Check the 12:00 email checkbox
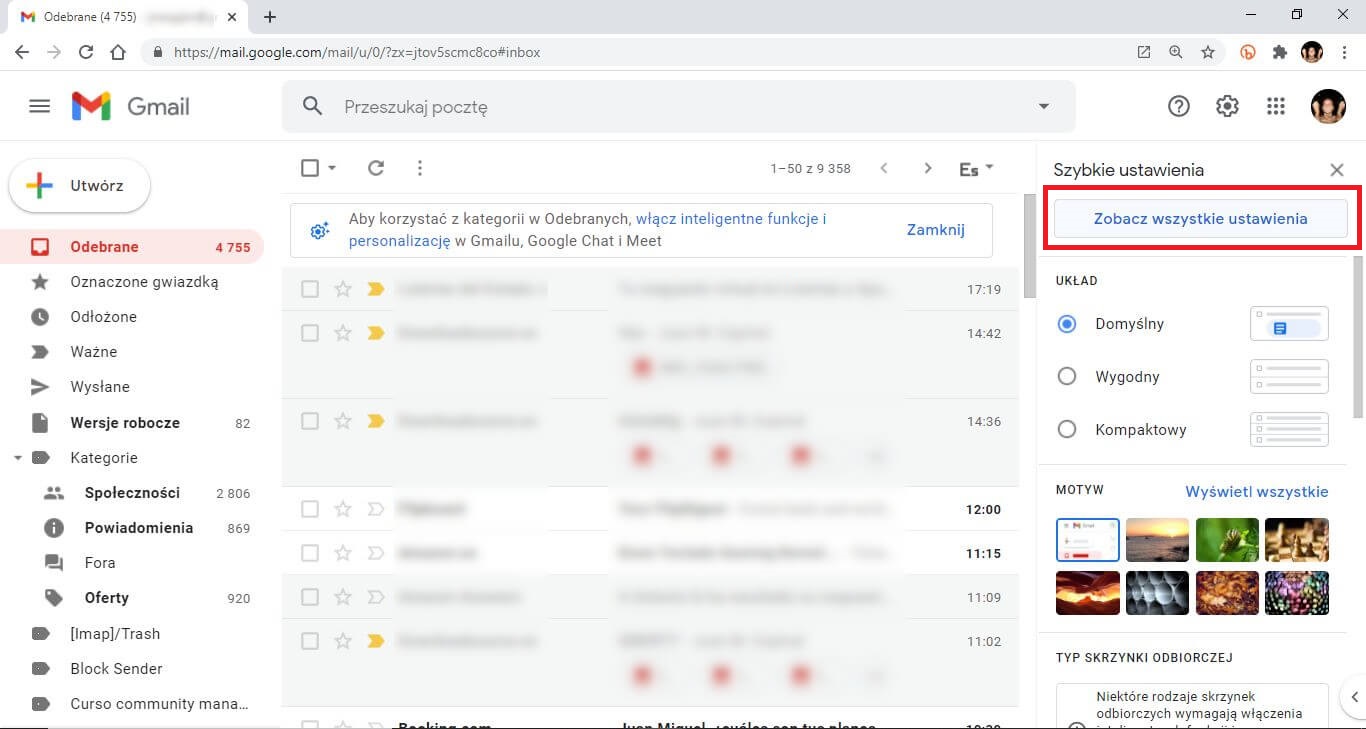The width and height of the screenshot is (1366, 729). 310,509
